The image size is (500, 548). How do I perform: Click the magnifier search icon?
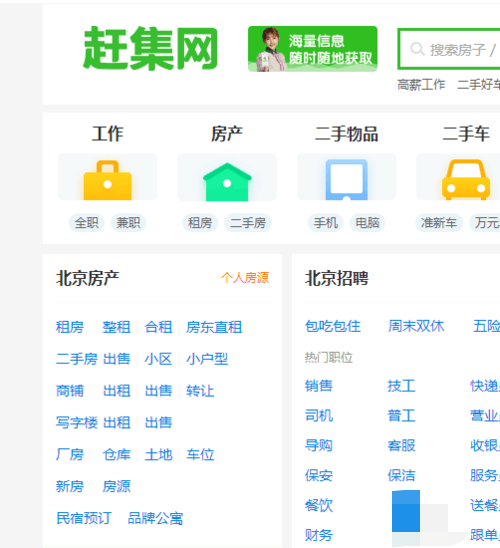(417, 49)
